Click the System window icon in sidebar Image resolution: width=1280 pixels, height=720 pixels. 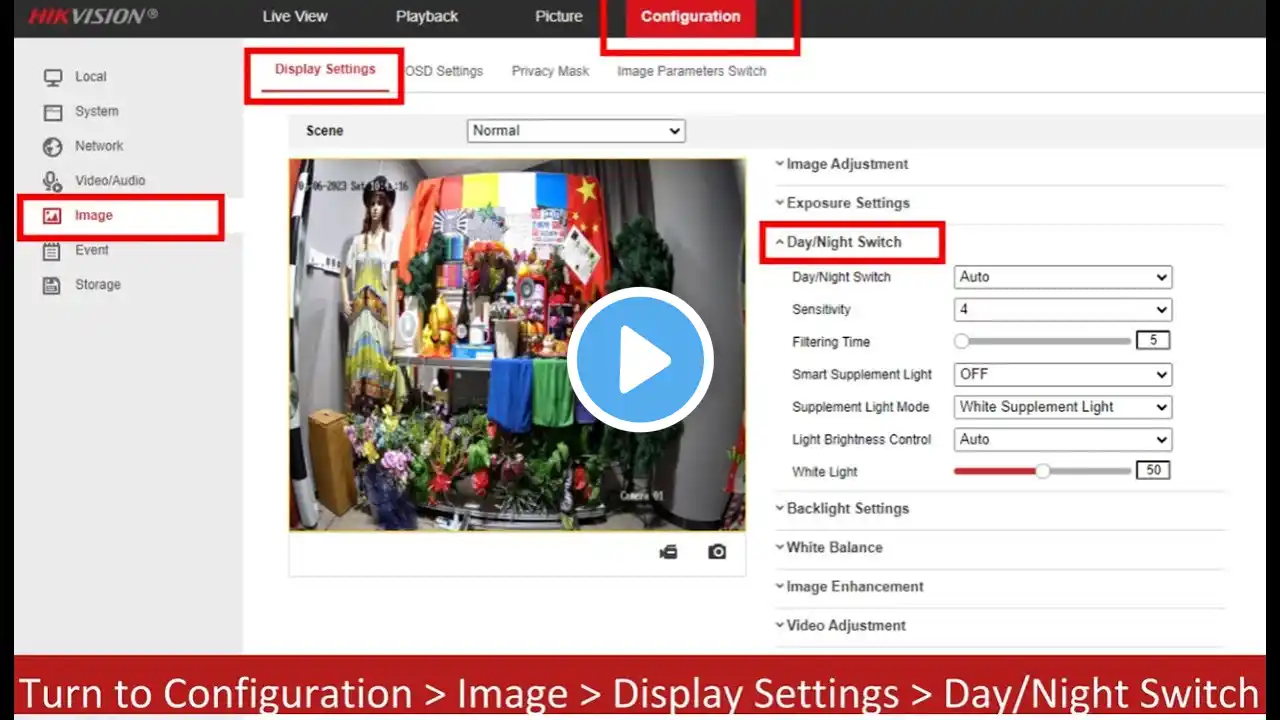[x=53, y=112]
